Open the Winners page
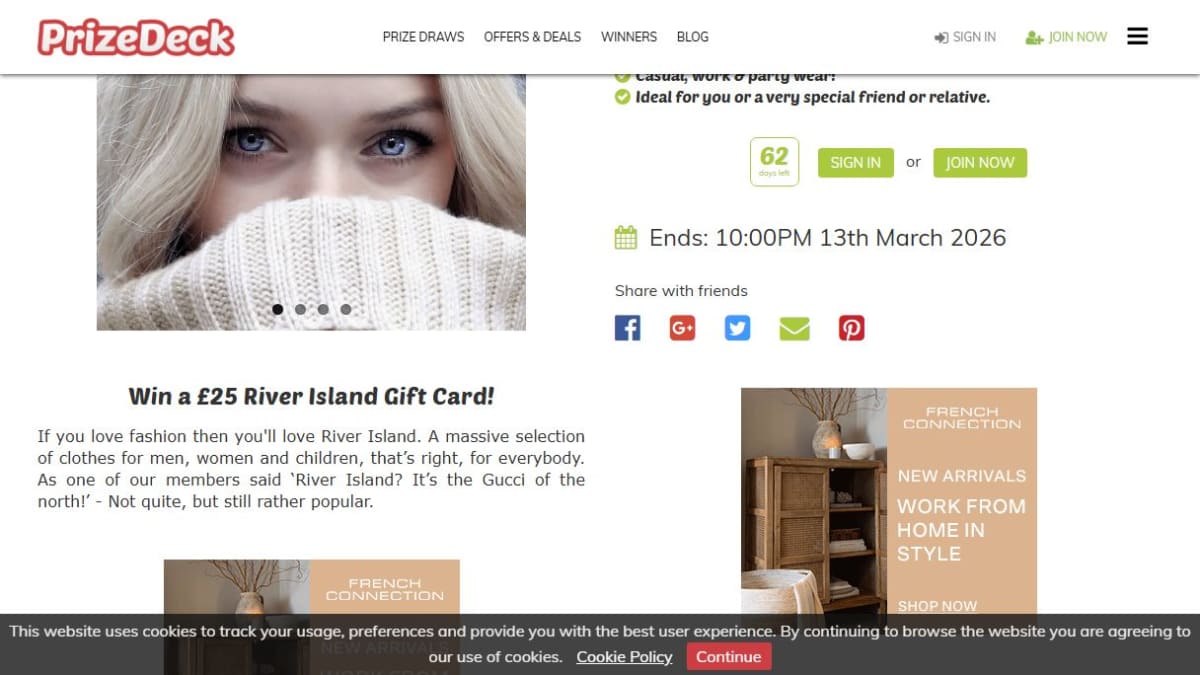The width and height of the screenshot is (1200, 675). click(629, 37)
